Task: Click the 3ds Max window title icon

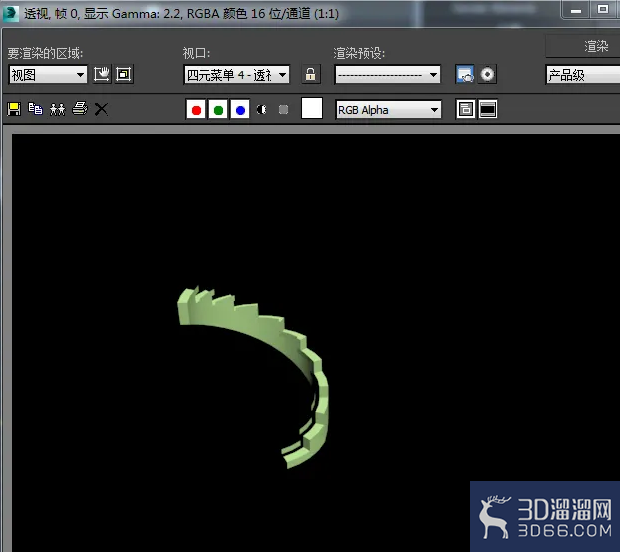Action: coord(11,13)
